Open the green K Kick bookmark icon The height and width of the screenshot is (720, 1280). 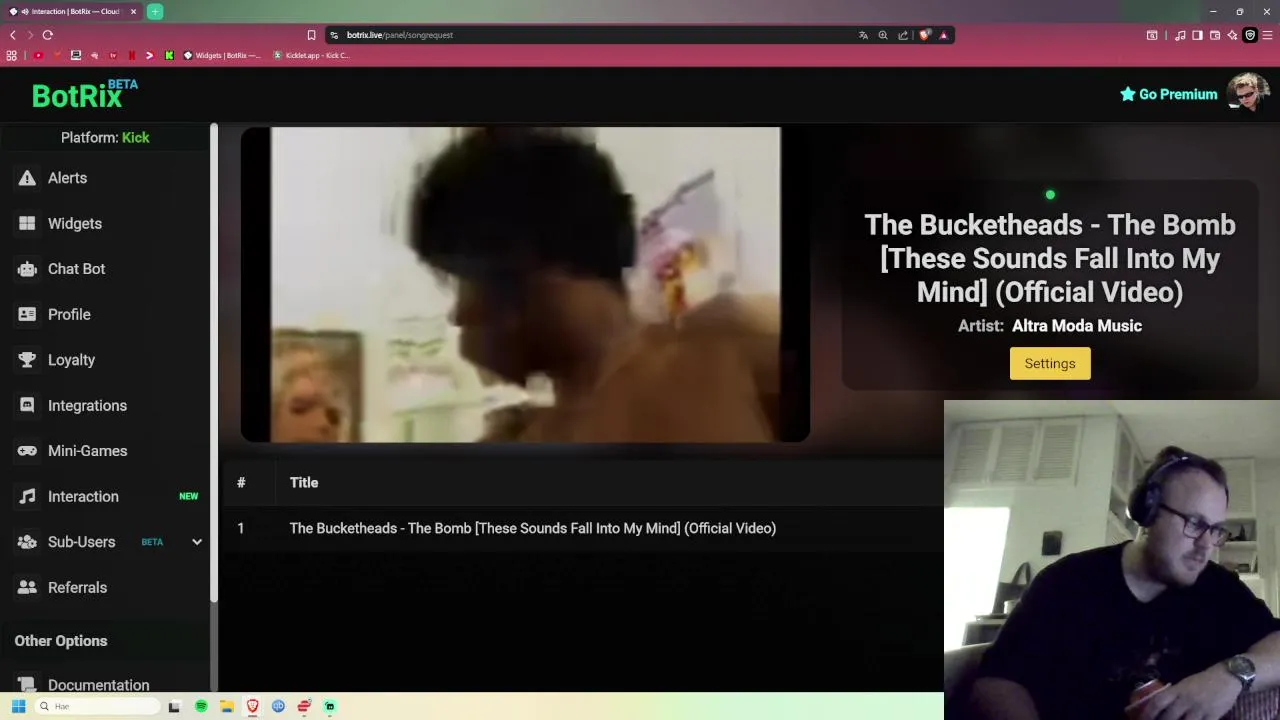tap(169, 55)
